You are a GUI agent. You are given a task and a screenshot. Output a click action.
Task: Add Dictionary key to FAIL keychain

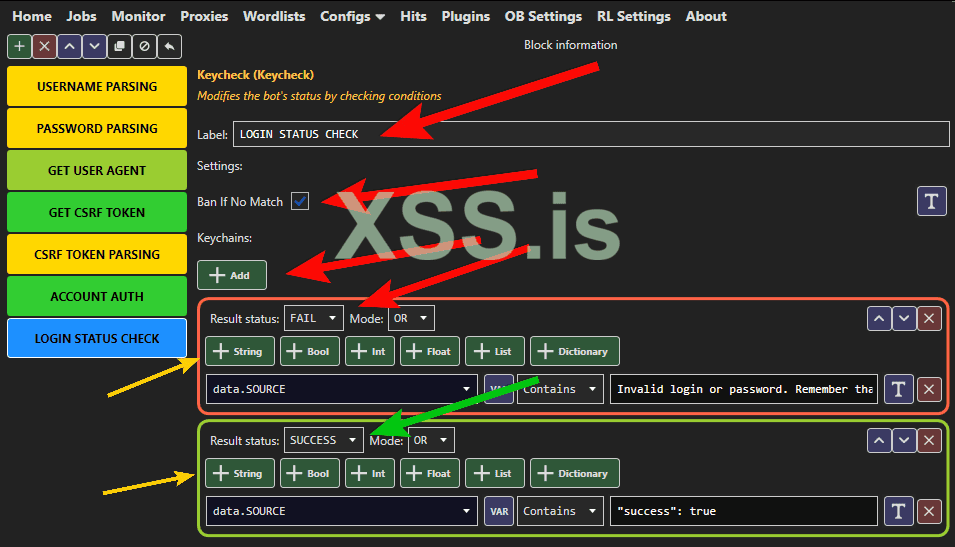click(575, 351)
